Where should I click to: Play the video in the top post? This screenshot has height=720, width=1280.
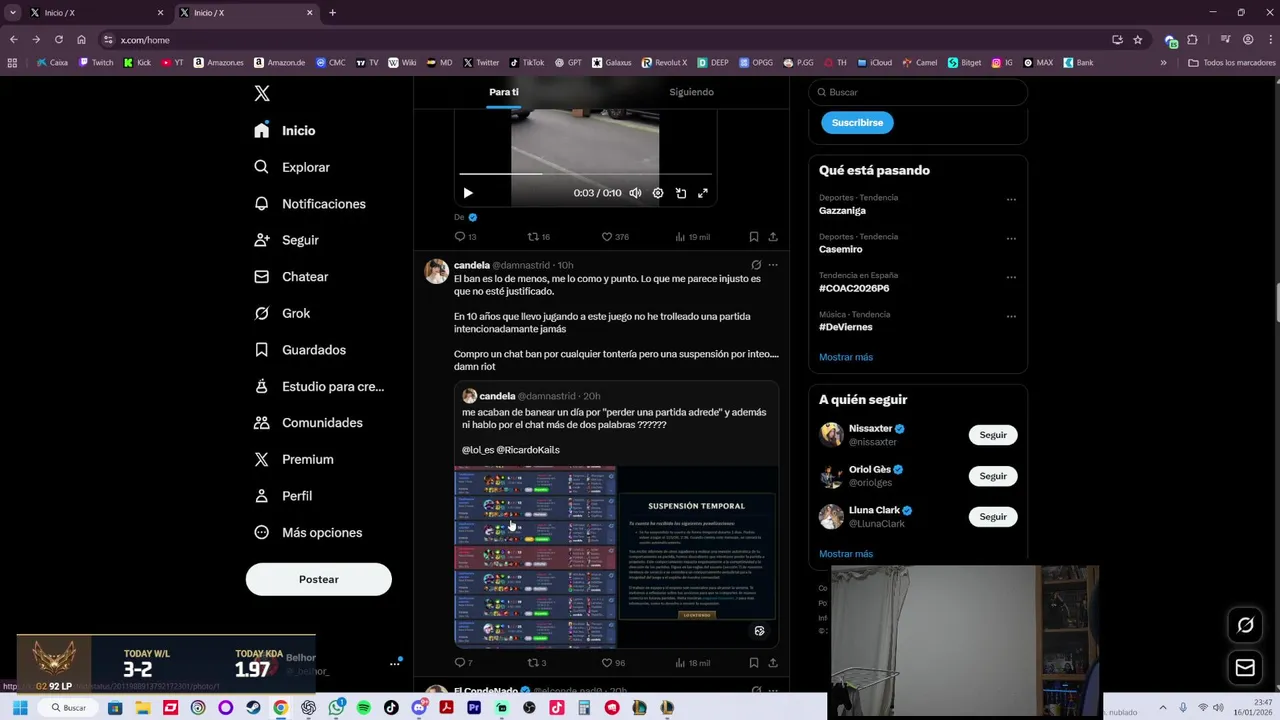tap(468, 193)
